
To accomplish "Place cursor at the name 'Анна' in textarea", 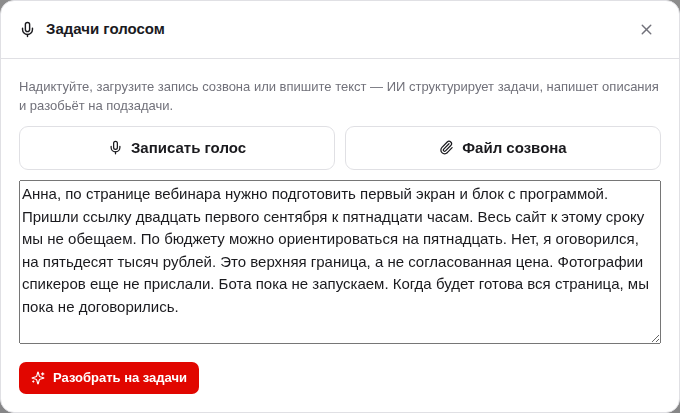I will (x=39, y=194).
